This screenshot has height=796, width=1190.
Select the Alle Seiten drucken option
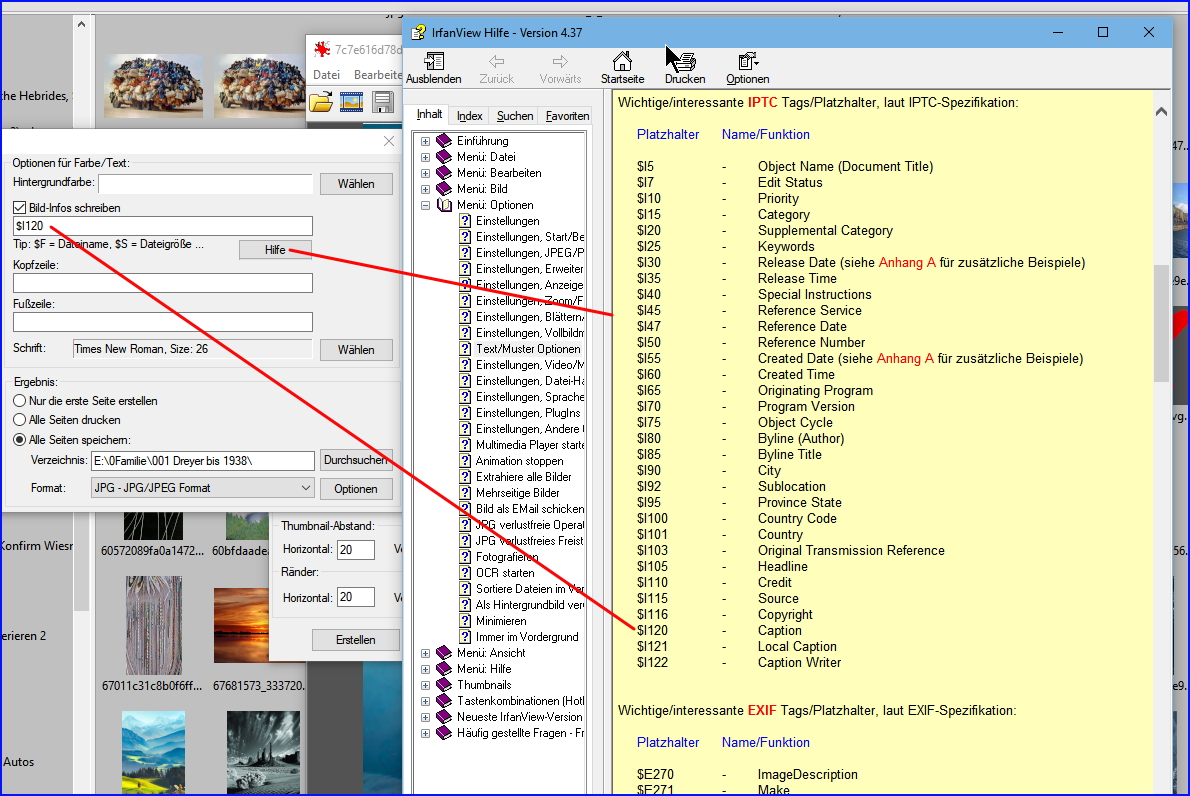[20, 420]
